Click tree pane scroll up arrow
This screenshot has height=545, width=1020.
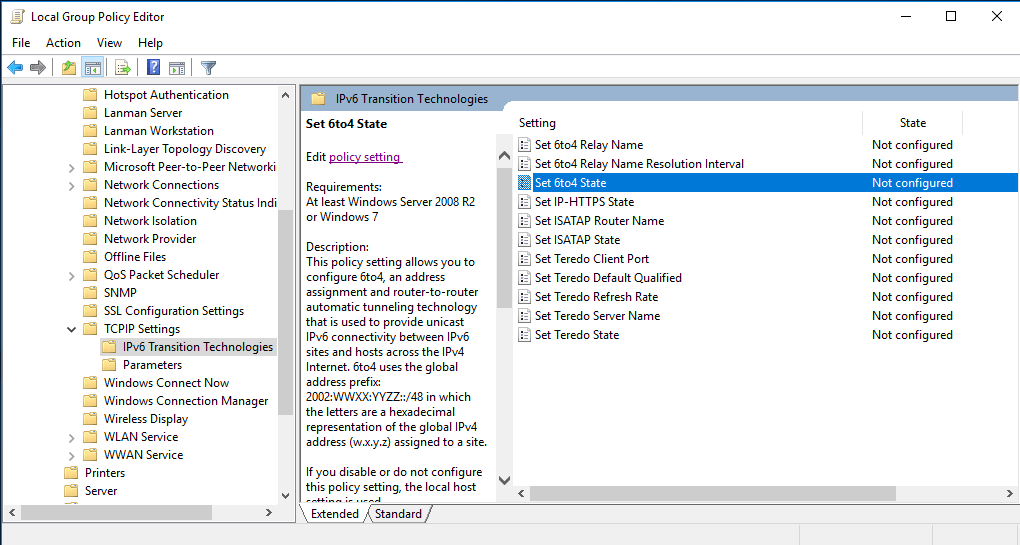pos(285,95)
